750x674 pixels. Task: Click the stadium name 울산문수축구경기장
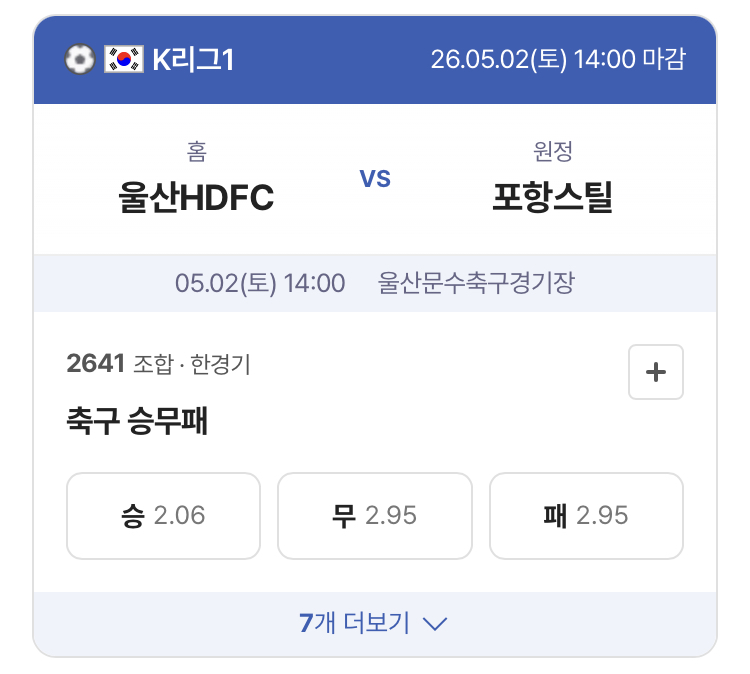[476, 283]
